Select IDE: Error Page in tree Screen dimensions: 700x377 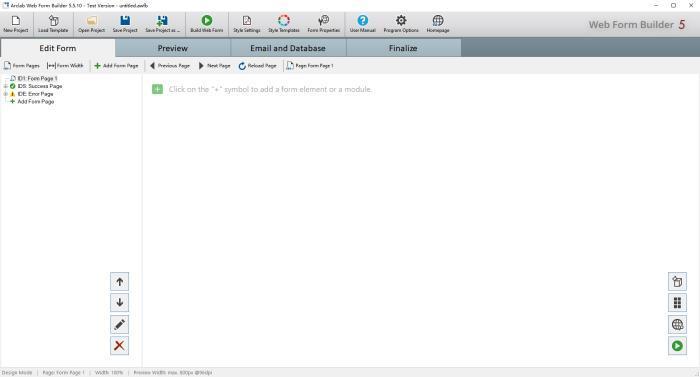pyautogui.click(x=35, y=94)
